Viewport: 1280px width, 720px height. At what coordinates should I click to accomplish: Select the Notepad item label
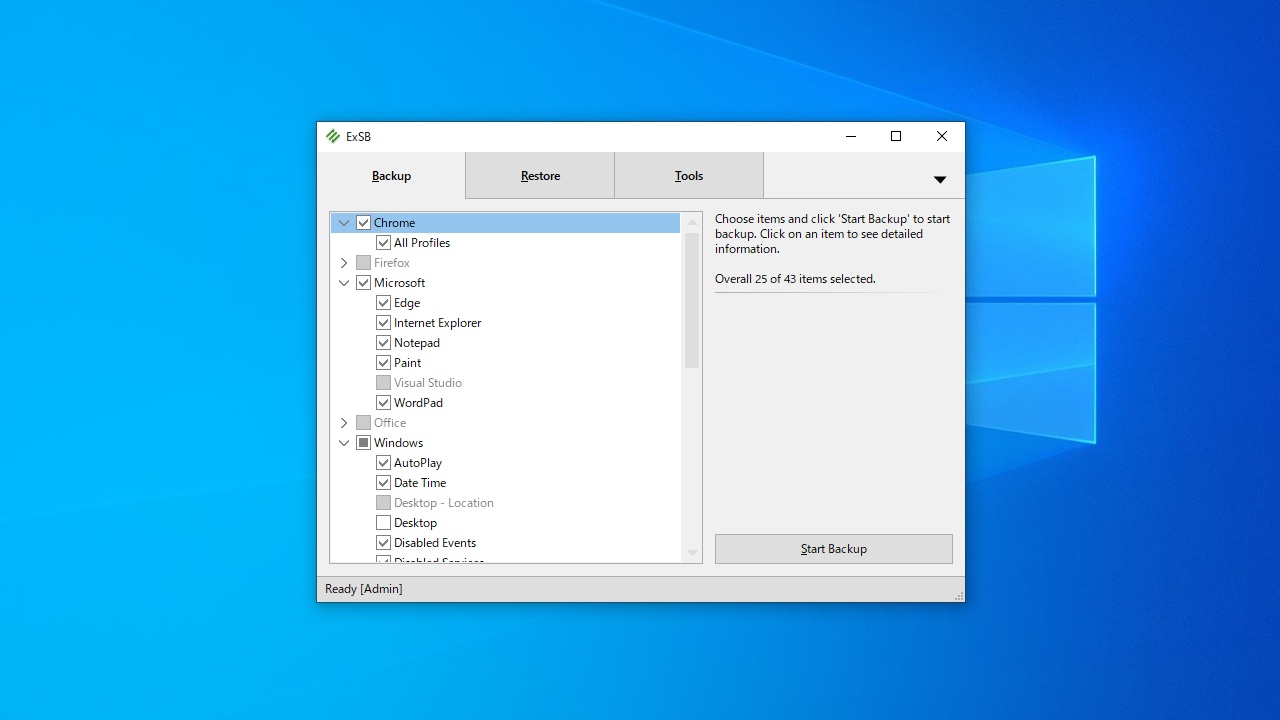(x=417, y=343)
